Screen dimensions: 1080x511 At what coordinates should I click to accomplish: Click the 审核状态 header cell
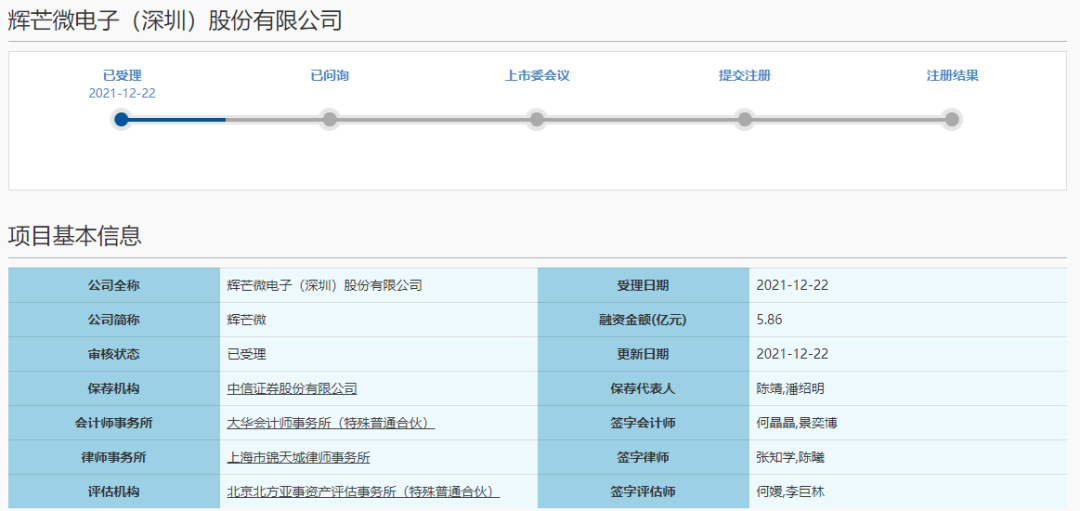coord(114,355)
